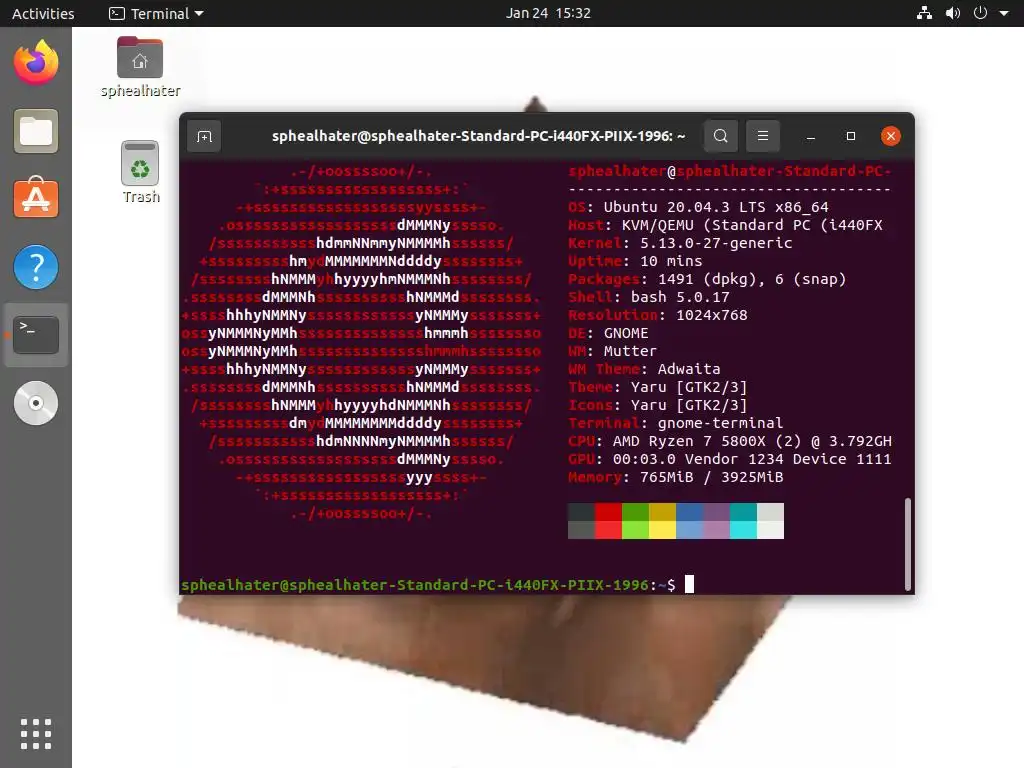Open a new terminal tab
Screen dimensions: 1024x768
[x=204, y=136]
